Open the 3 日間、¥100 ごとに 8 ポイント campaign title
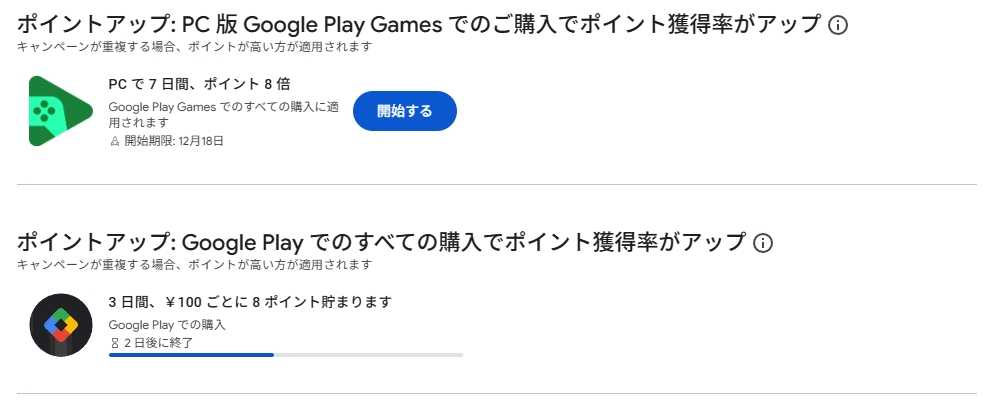This screenshot has width=990, height=413. click(250, 301)
